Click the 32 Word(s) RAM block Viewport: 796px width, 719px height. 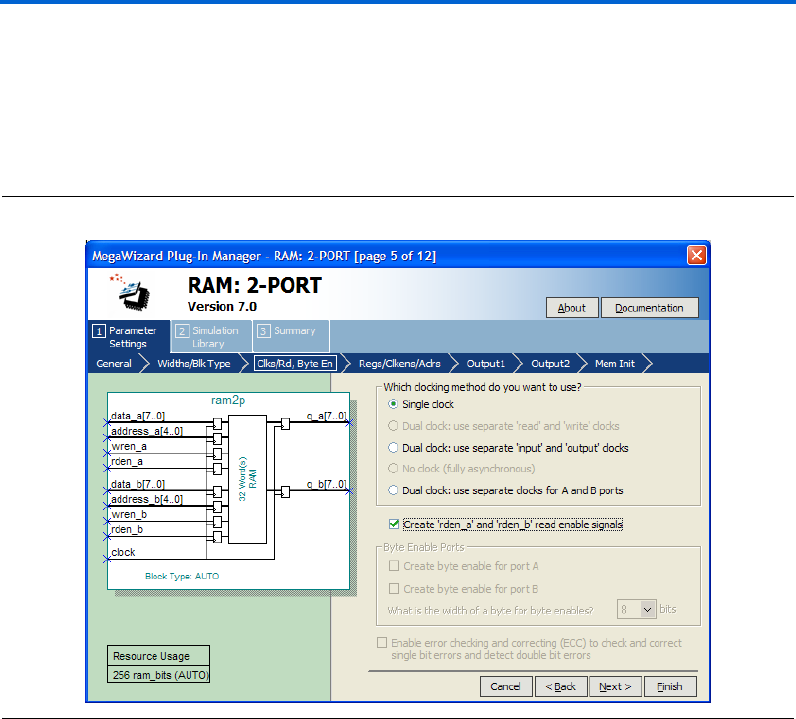[248, 479]
